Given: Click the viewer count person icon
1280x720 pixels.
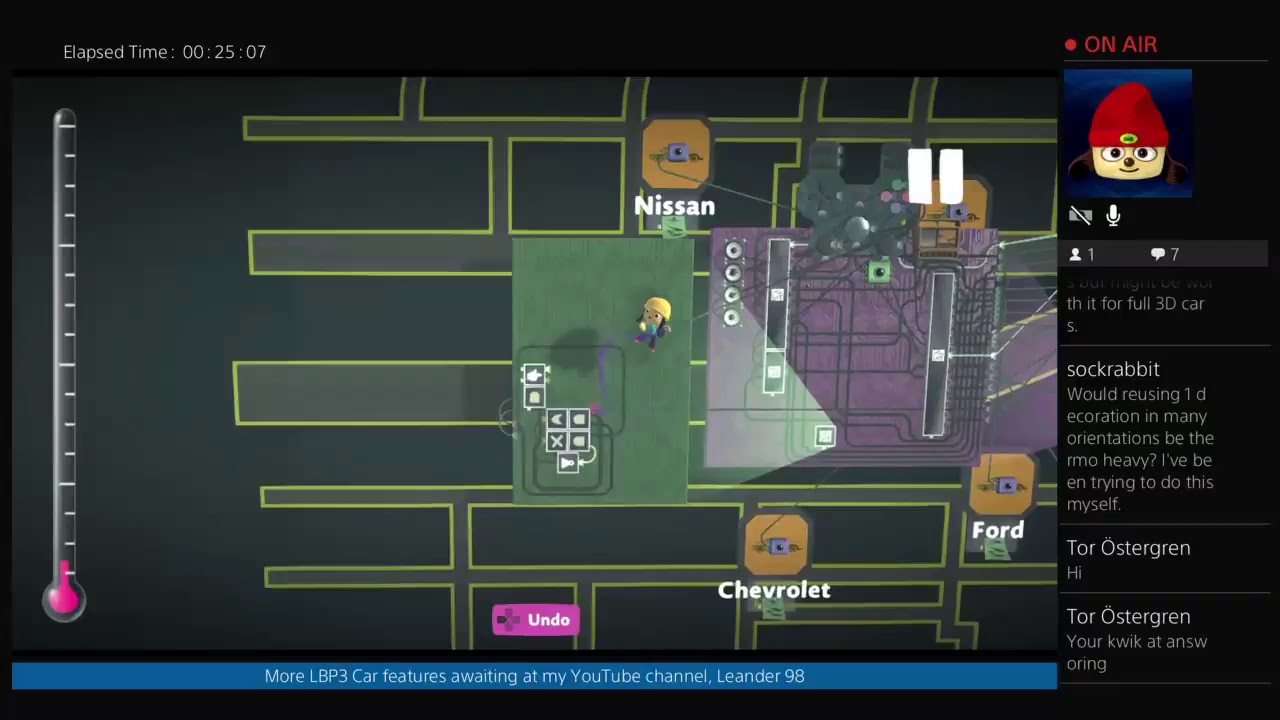Looking at the screenshot, I should tap(1076, 254).
